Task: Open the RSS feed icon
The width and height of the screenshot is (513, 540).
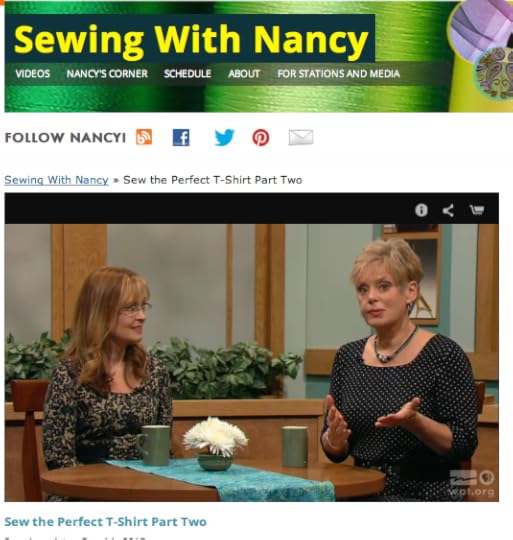Action: click(144, 137)
